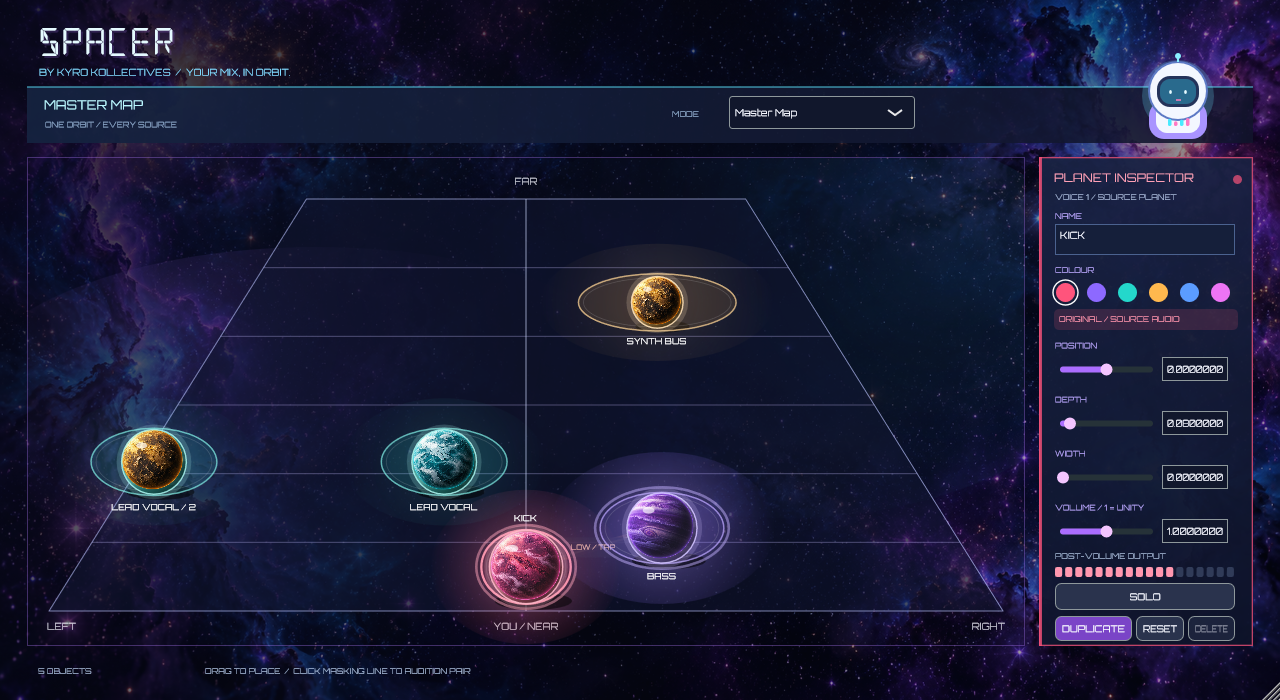1280x700 pixels.
Task: Select the Synth Bus planet
Action: point(657,302)
